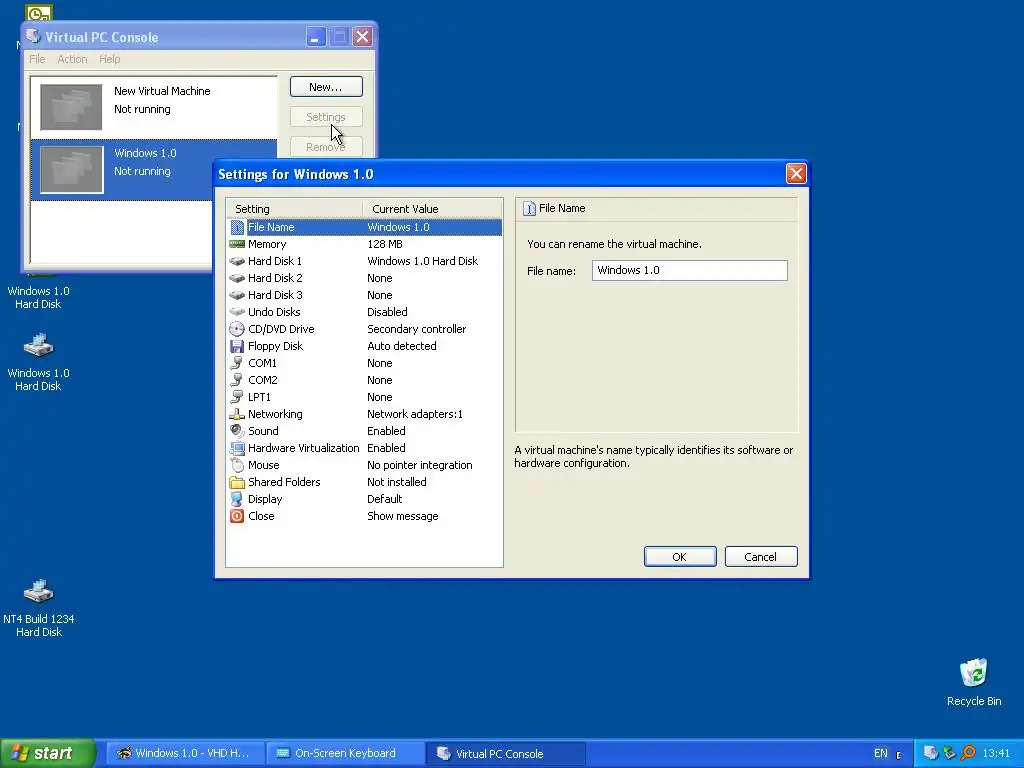The height and width of the screenshot is (768, 1024).
Task: Click the Remove button in the console
Action: [x=326, y=147]
